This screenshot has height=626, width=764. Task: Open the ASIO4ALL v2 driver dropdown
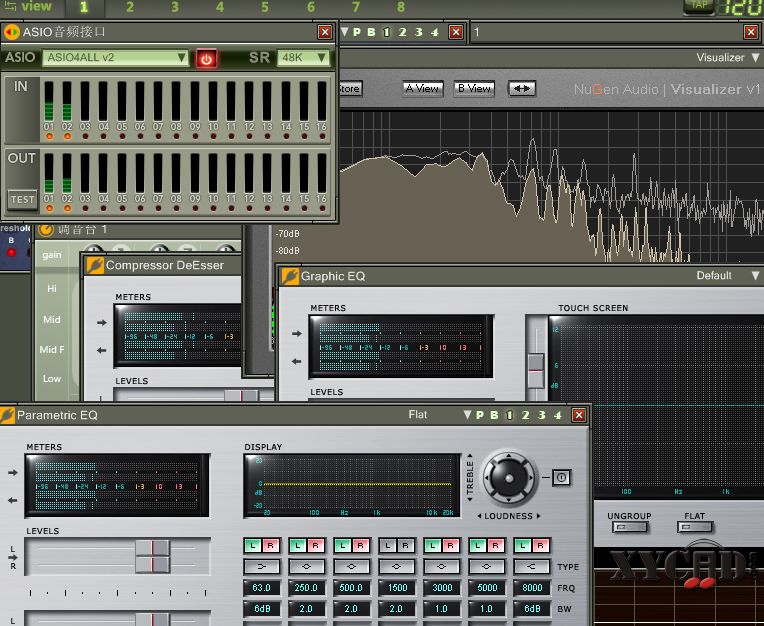(x=115, y=57)
